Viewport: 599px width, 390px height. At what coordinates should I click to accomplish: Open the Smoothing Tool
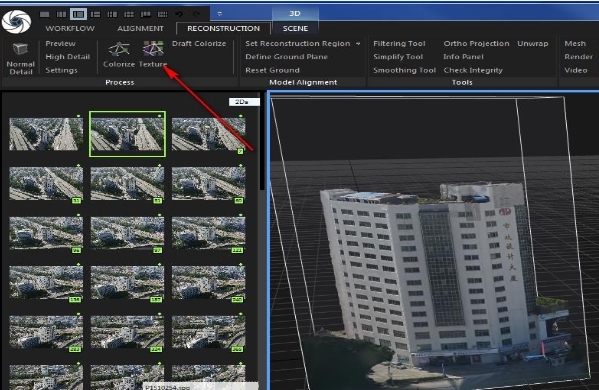[405, 70]
